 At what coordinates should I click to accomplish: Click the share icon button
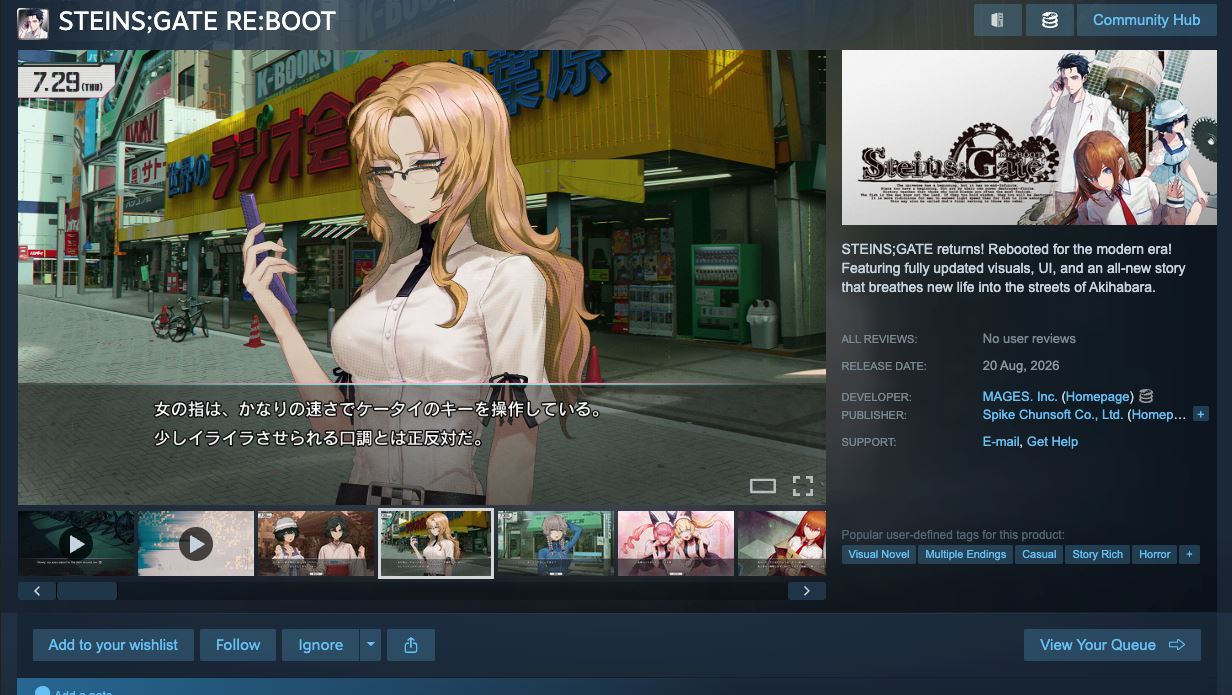pyautogui.click(x=411, y=645)
